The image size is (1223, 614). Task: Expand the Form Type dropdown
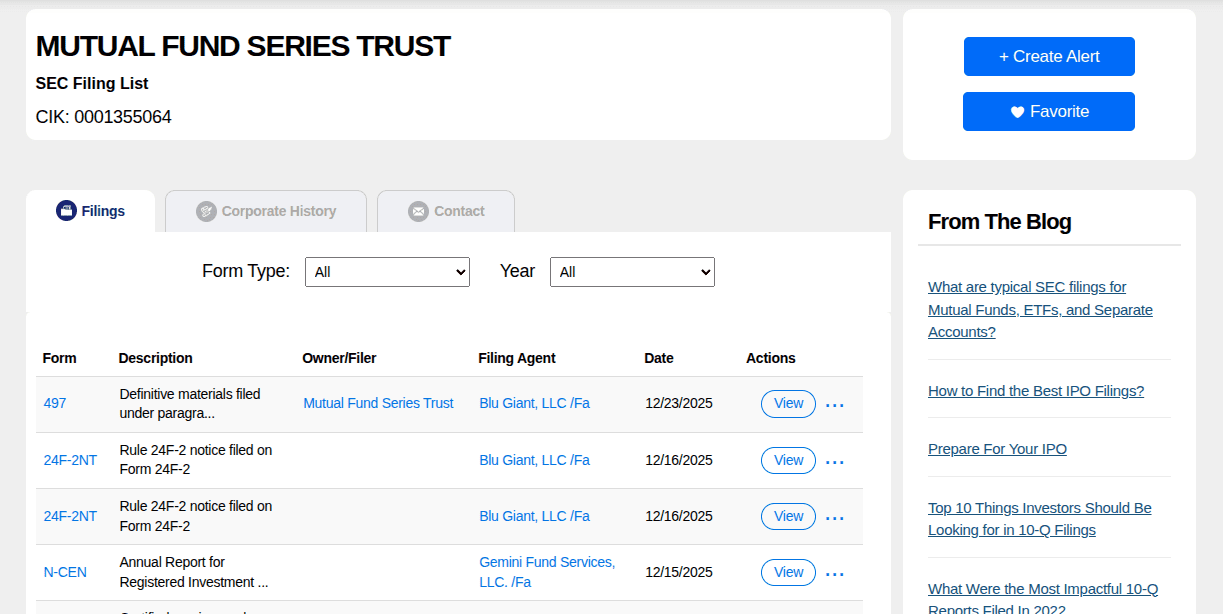click(x=387, y=272)
